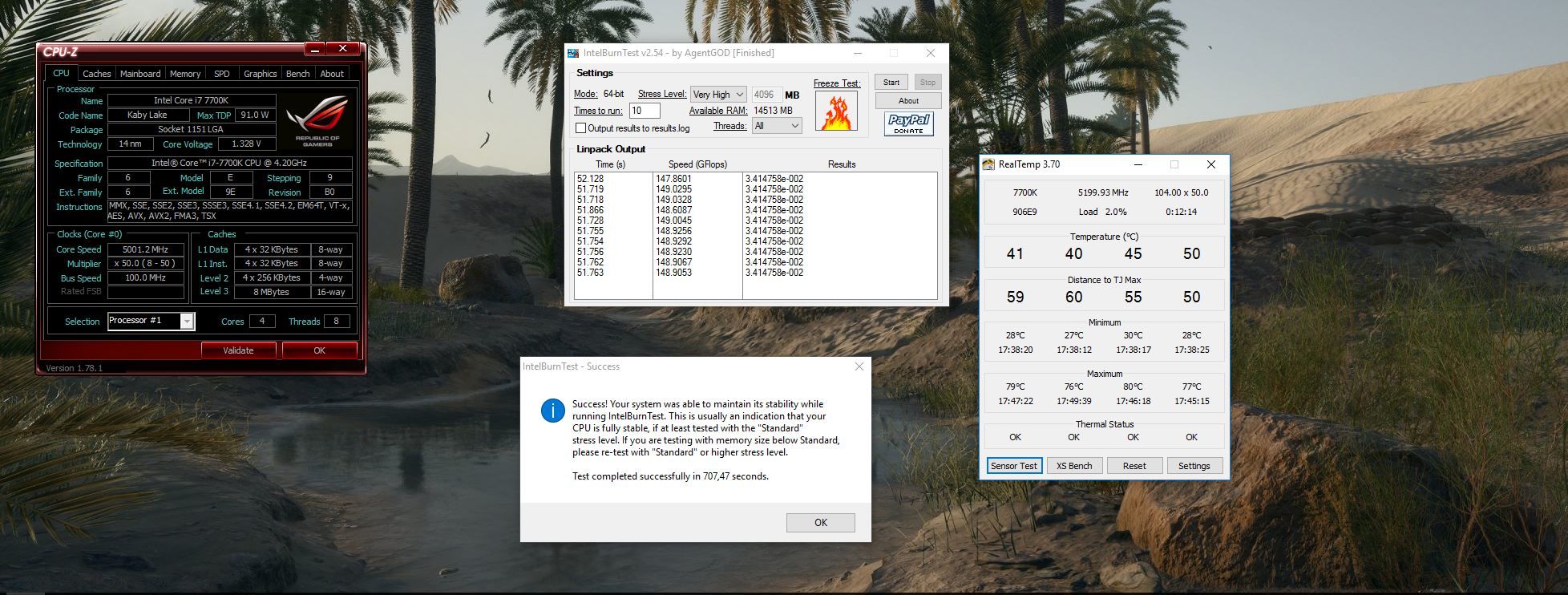The image size is (1568, 595).
Task: Open the Mainboard tab
Action: pos(140,74)
